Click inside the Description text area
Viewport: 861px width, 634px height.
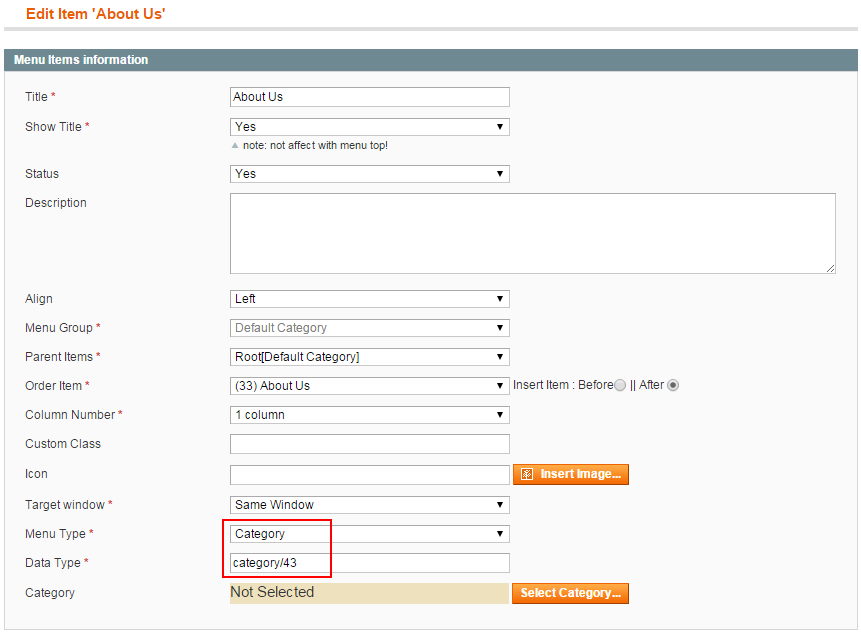533,233
